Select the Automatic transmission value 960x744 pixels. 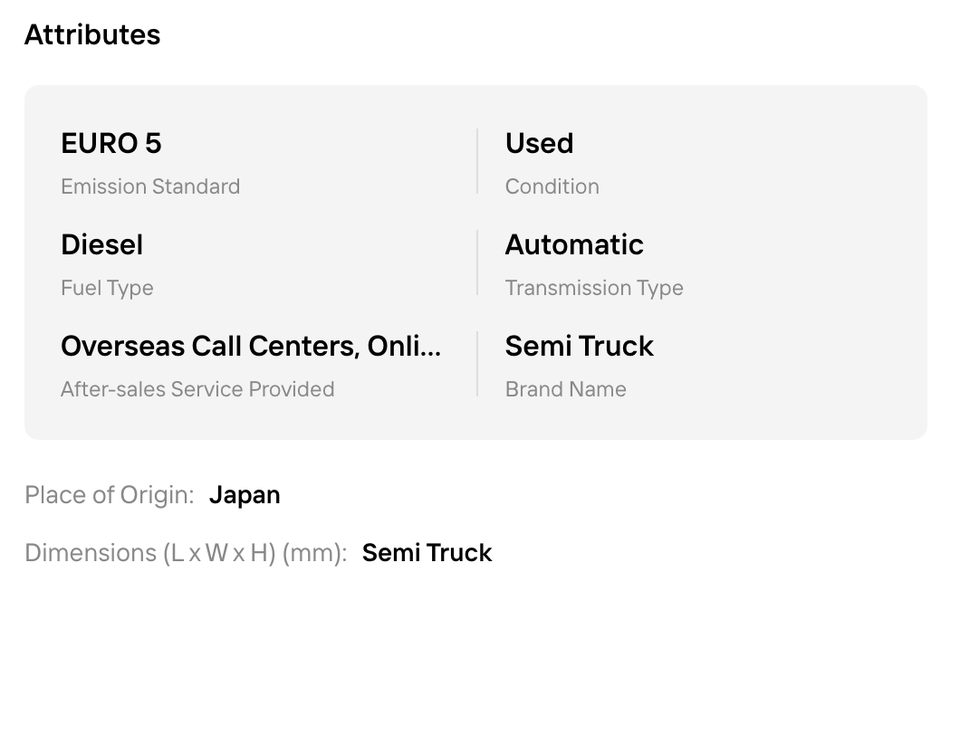(x=574, y=245)
